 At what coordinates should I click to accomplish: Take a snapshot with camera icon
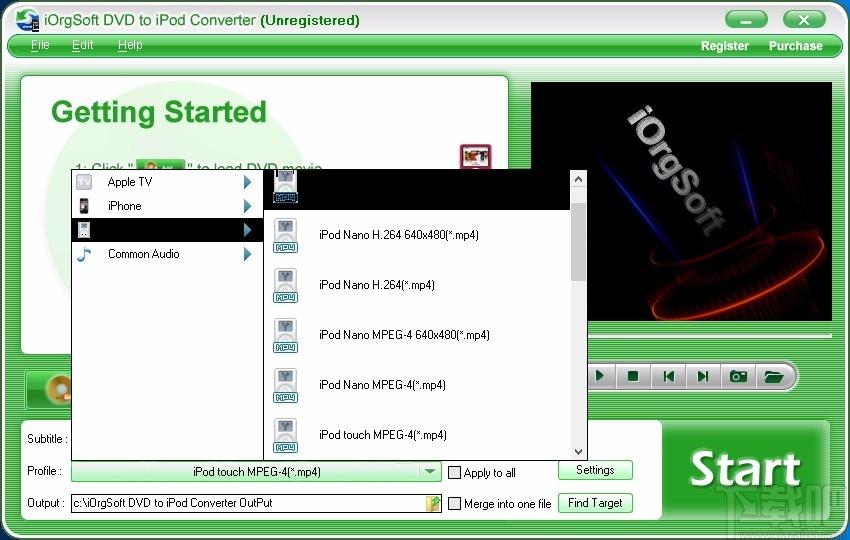(x=738, y=376)
